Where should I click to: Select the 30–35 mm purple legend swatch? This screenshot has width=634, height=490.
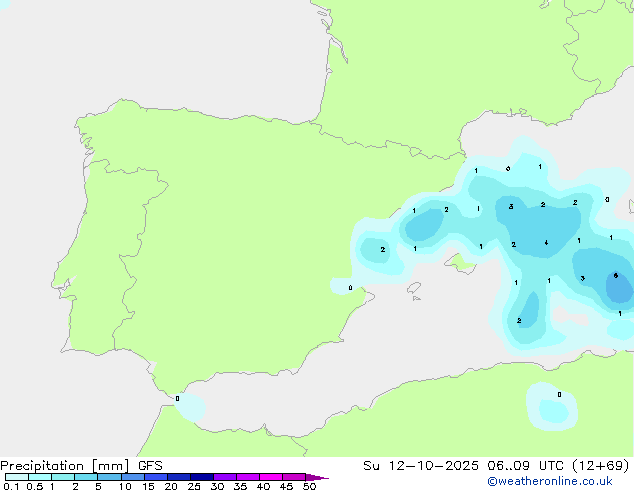click(x=225, y=477)
